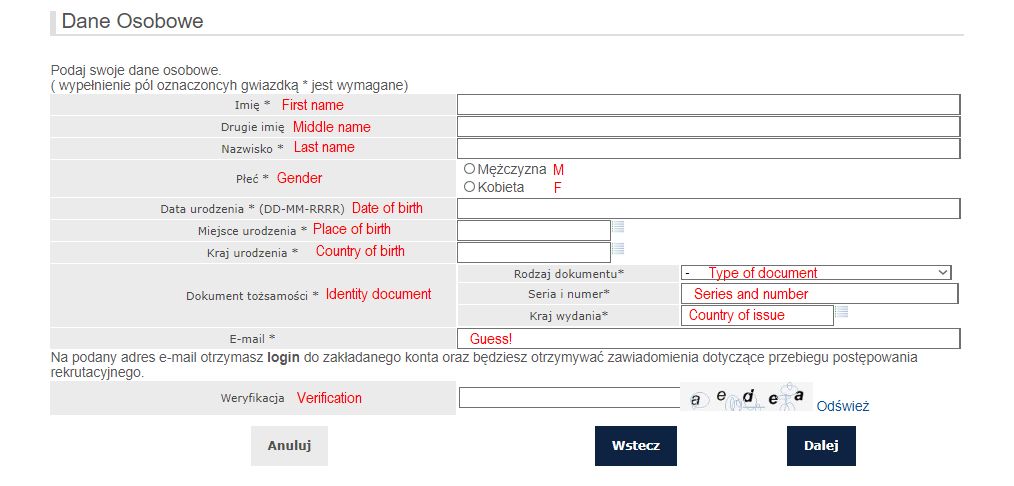Open the lookup list icon beside Miejsce urodzenia
This screenshot has height=486, width=1014.
pos(618,227)
